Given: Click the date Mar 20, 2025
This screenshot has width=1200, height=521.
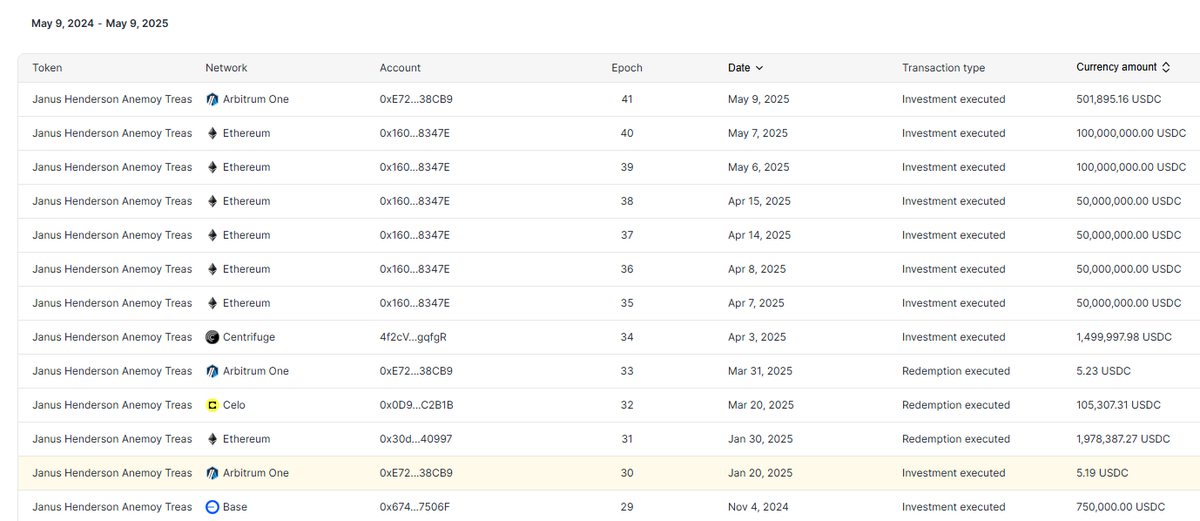Looking at the screenshot, I should click(761, 406).
